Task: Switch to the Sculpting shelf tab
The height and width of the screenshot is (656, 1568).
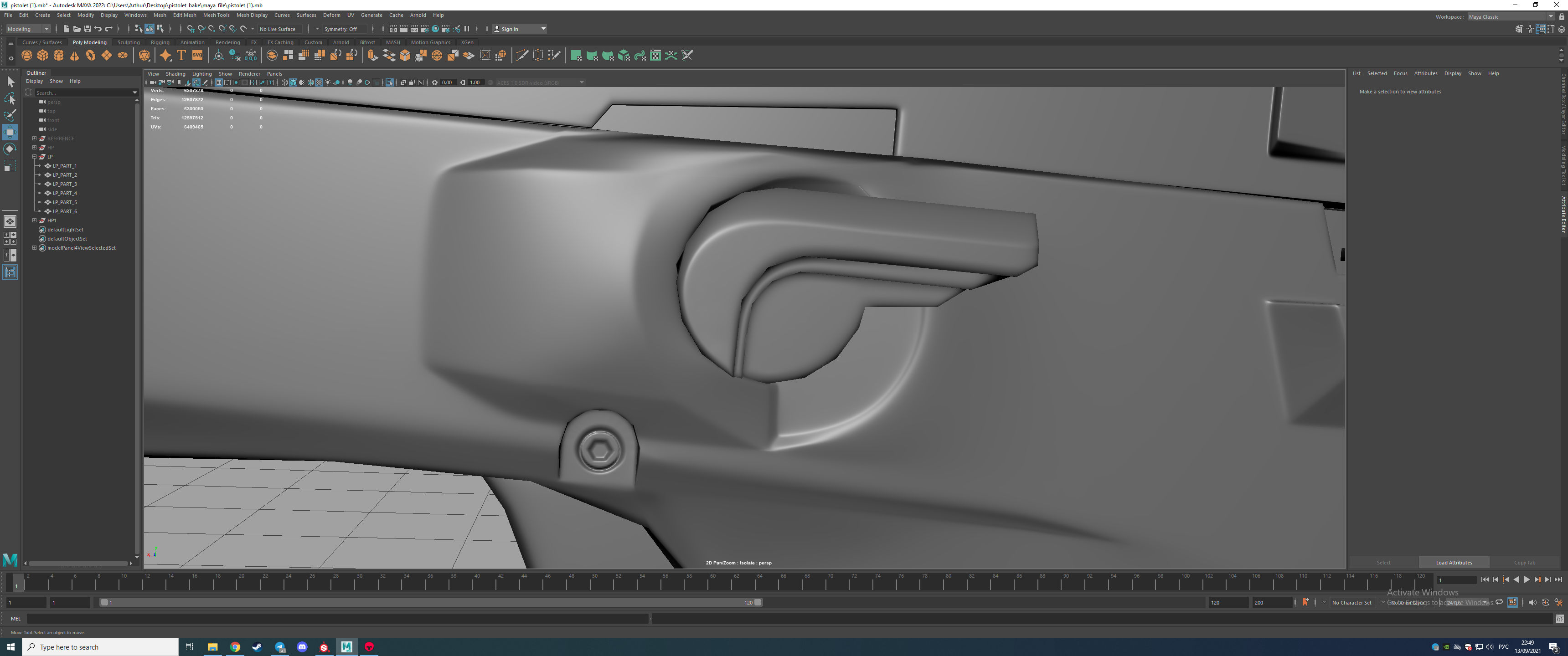Action: click(129, 42)
